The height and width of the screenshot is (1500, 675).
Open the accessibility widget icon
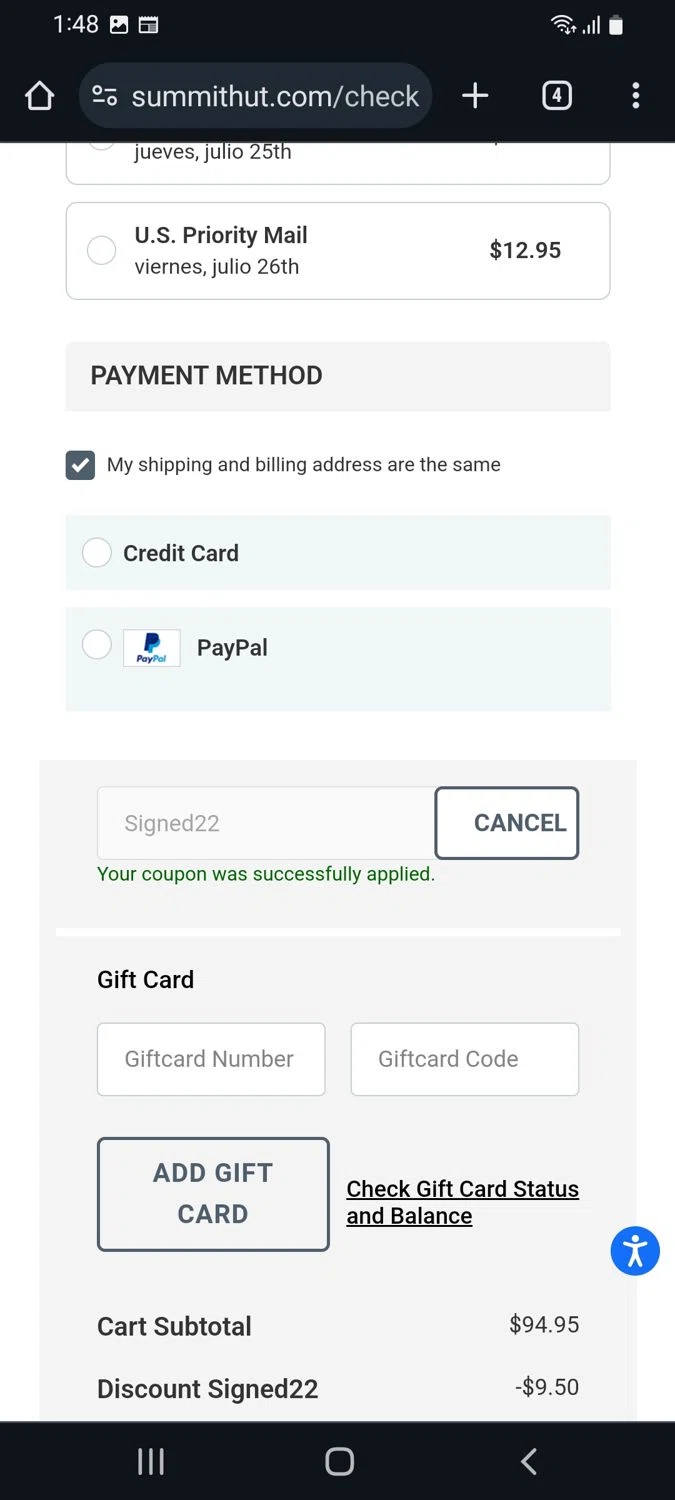635,1251
